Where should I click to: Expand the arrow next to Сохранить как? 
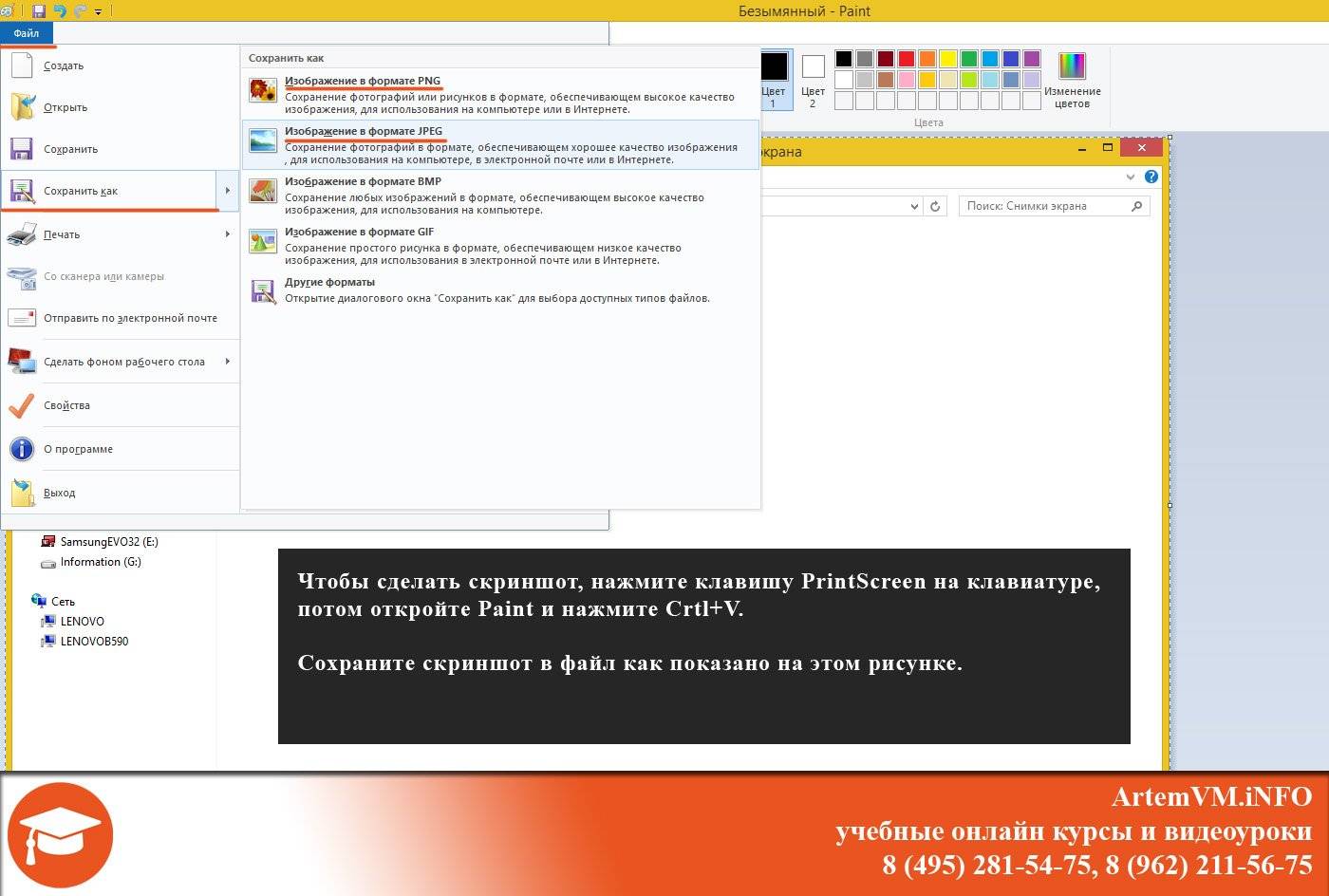(228, 191)
